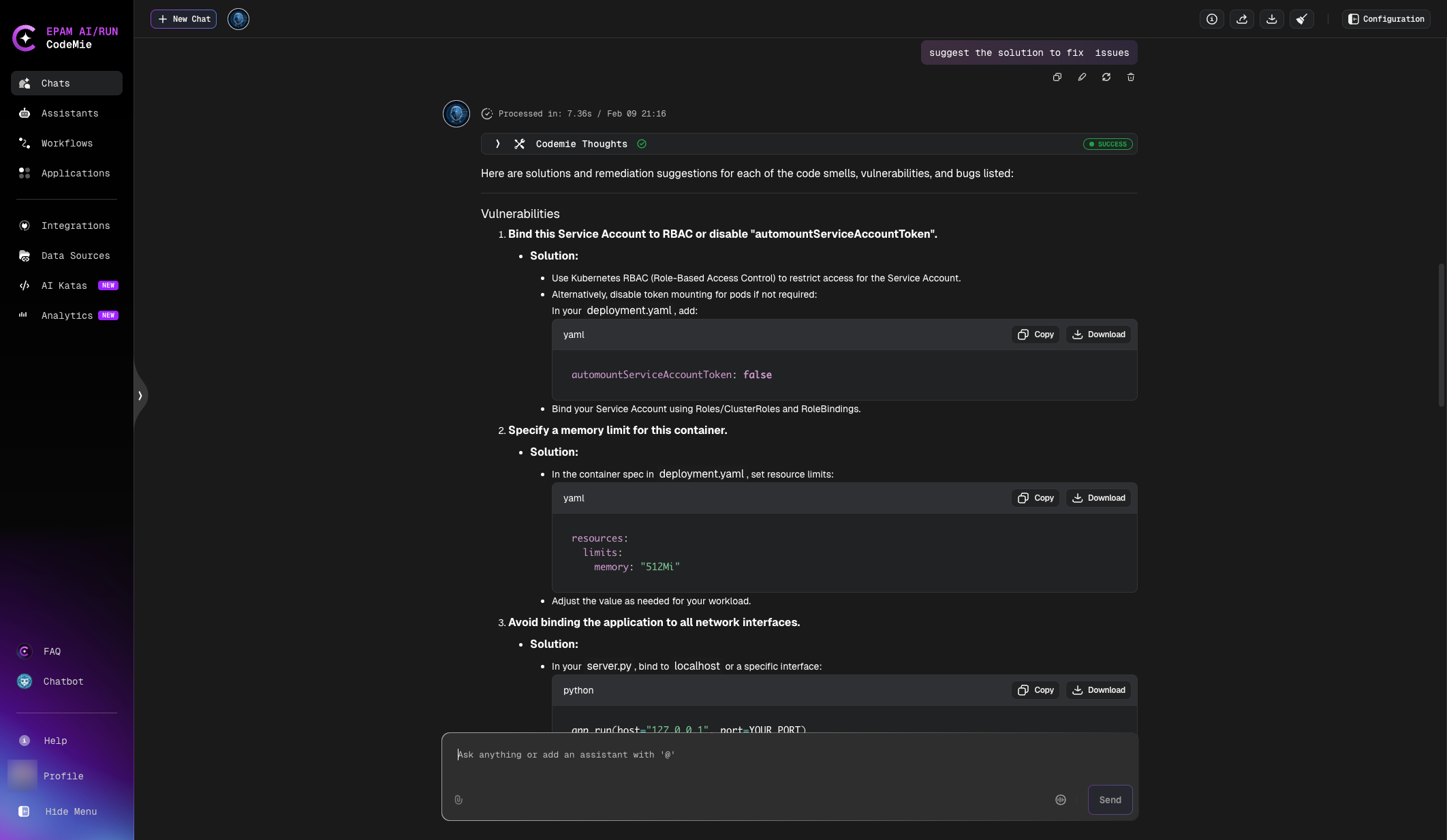
Task: Copy the user message with copy icon
Action: click(x=1057, y=77)
